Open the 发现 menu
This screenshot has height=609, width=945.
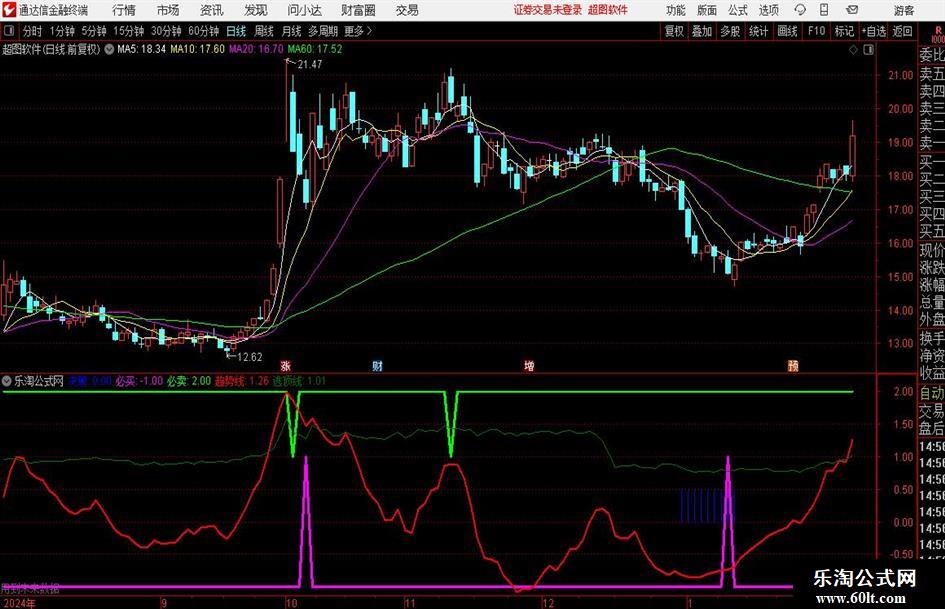coord(256,10)
